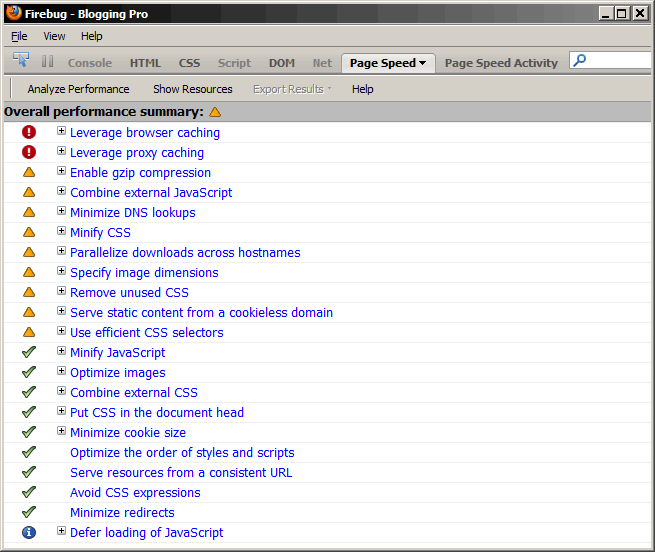Click Help in the Page Speed toolbar
The height and width of the screenshot is (552, 655).
click(363, 89)
